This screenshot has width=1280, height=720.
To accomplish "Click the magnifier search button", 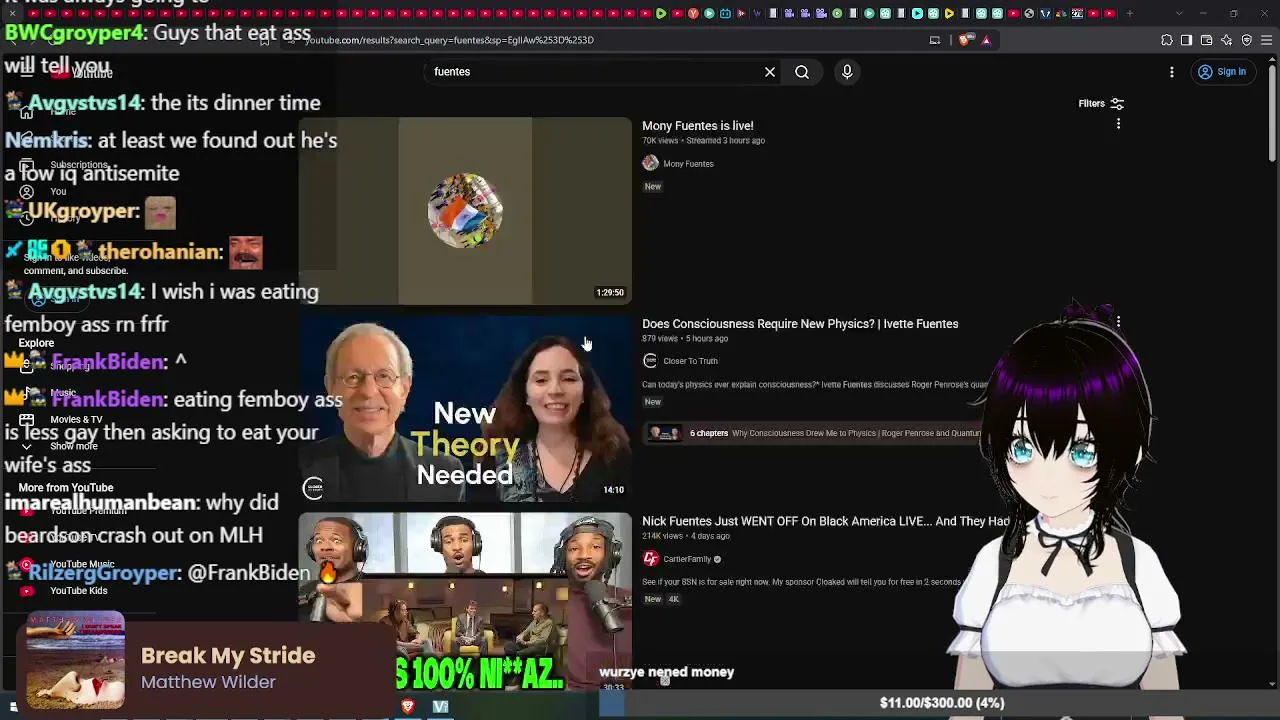I will click(802, 72).
